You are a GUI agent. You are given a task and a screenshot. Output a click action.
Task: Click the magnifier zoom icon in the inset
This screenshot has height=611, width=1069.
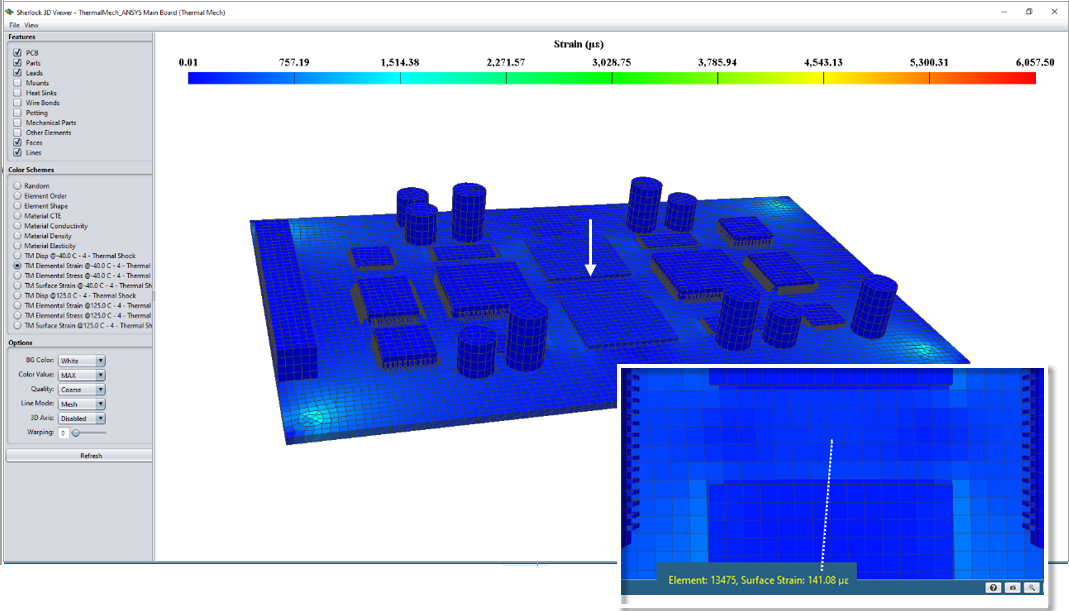1032,587
